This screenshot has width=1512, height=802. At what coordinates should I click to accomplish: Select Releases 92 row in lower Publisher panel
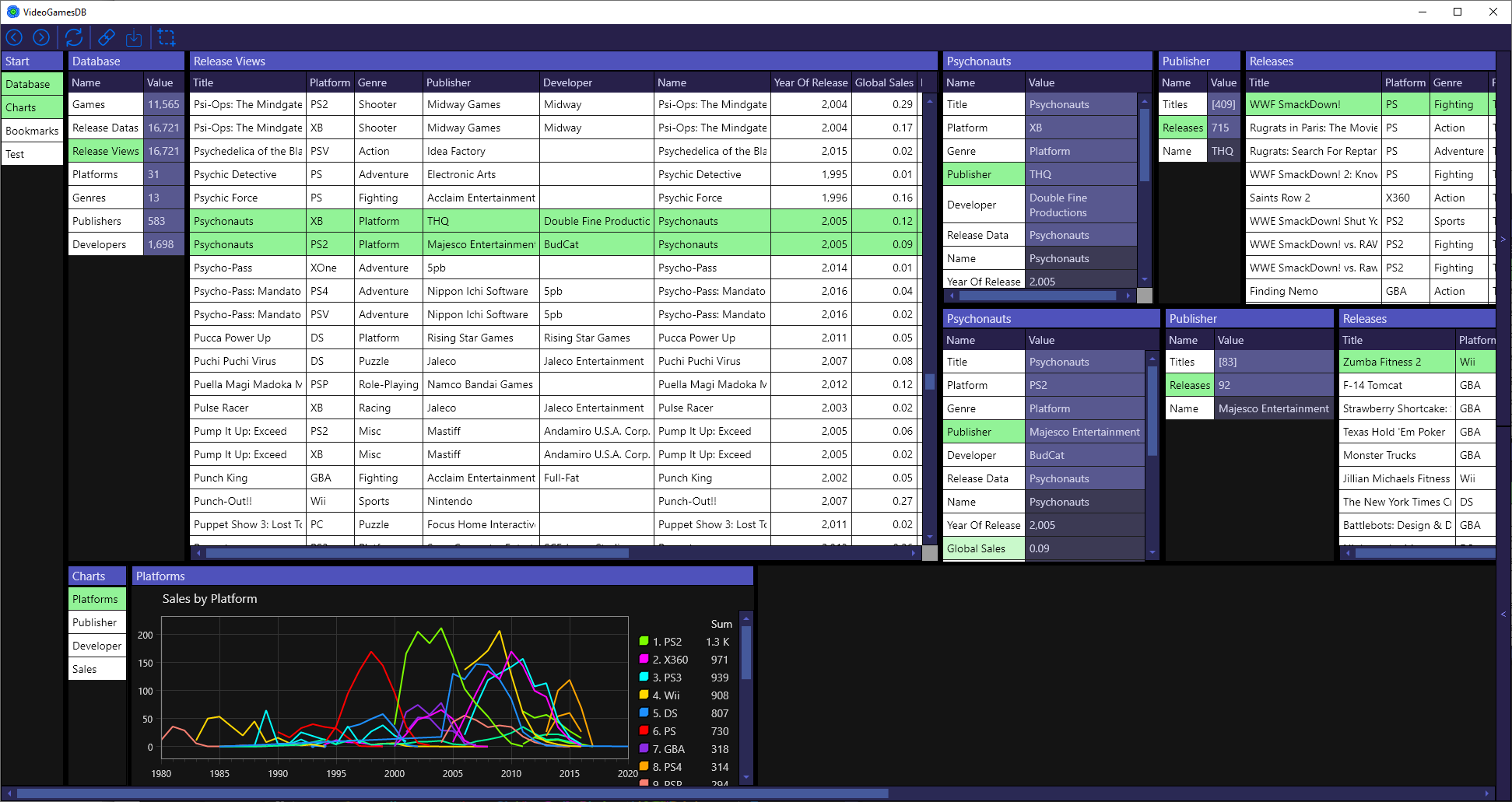(1249, 385)
